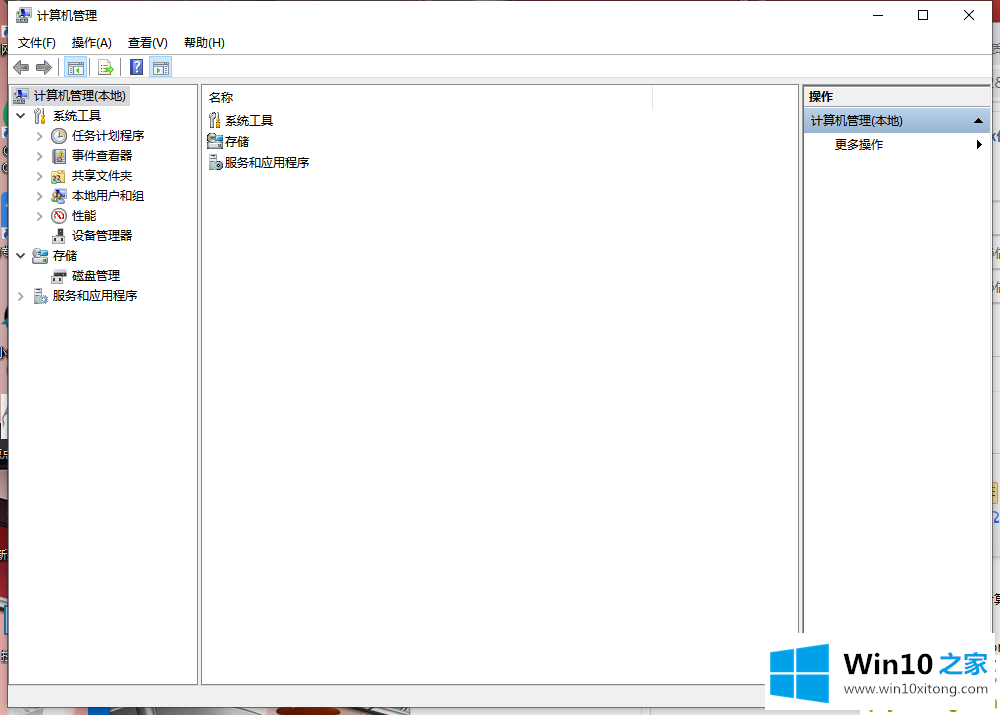
Task: Click the 设备管理器 device icon
Action: (x=59, y=236)
